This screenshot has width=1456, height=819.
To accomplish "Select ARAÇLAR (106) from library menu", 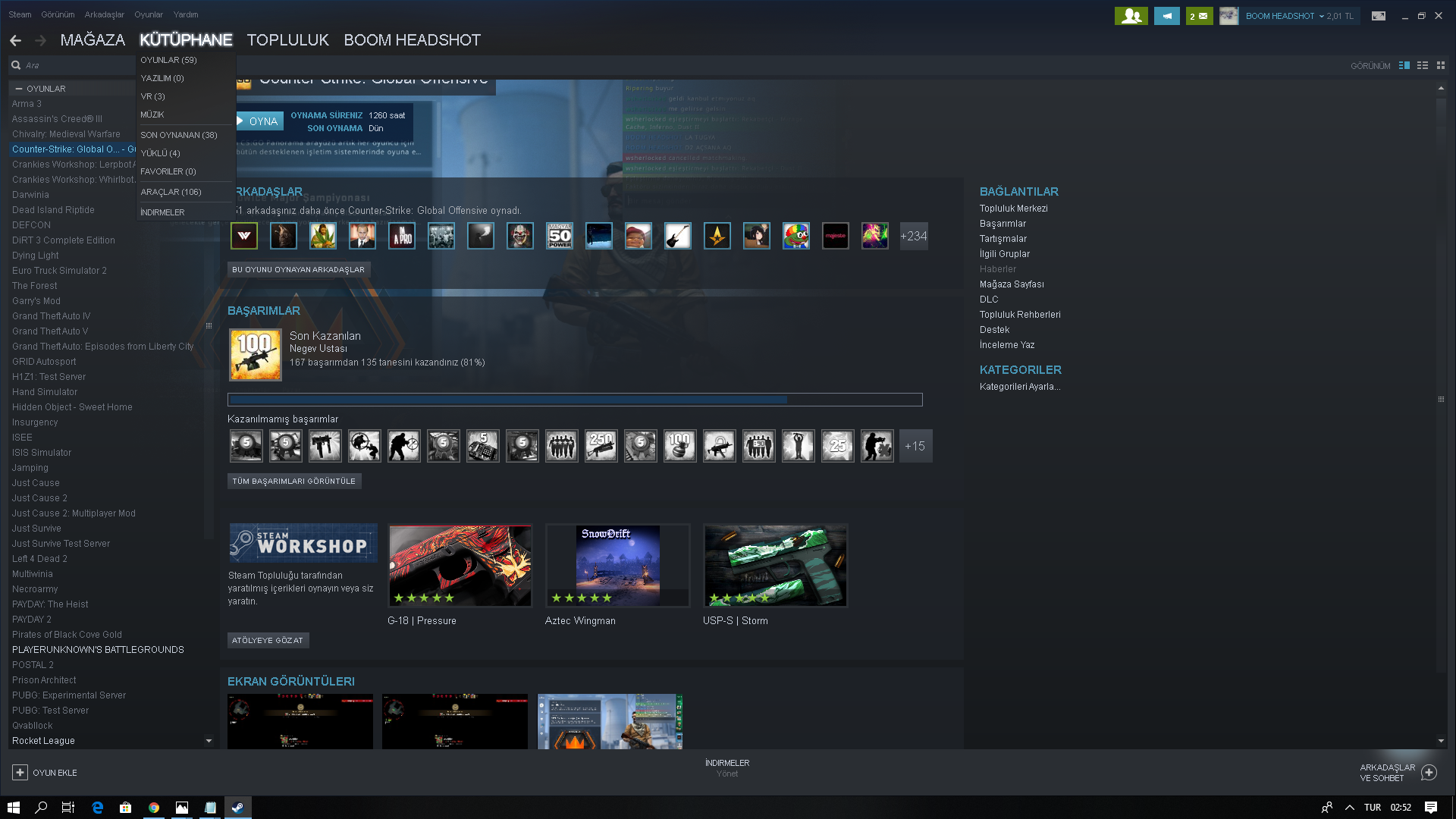I will pos(171,192).
